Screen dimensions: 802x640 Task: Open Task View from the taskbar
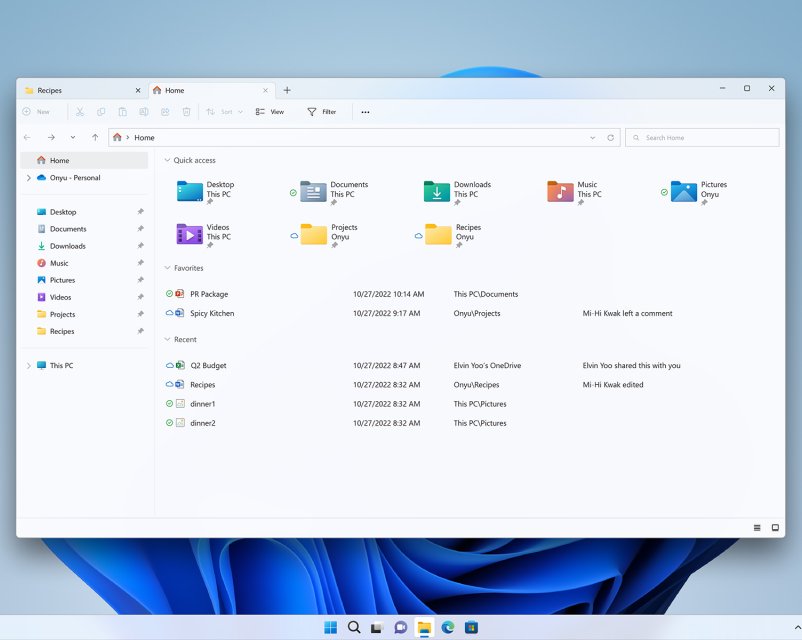(x=377, y=627)
